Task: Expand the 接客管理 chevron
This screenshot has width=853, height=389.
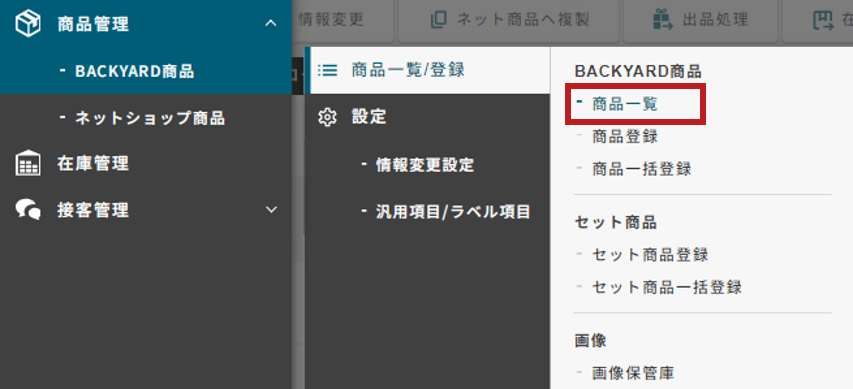Action: point(270,209)
